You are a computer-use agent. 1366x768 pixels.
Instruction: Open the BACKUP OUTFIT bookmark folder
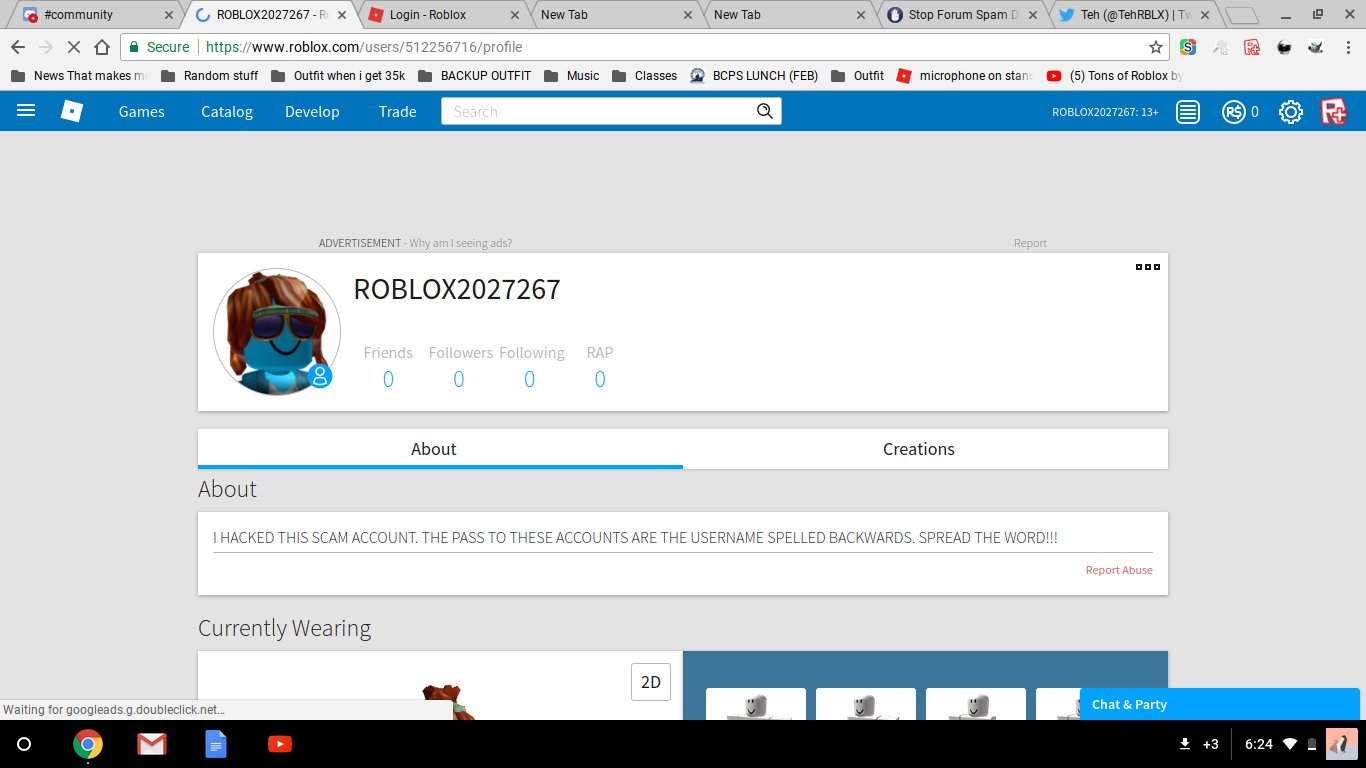[x=474, y=76]
